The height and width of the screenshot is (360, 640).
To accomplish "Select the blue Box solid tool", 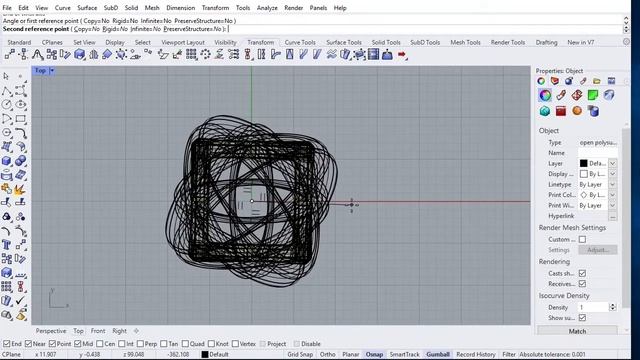I will pos(7,161).
